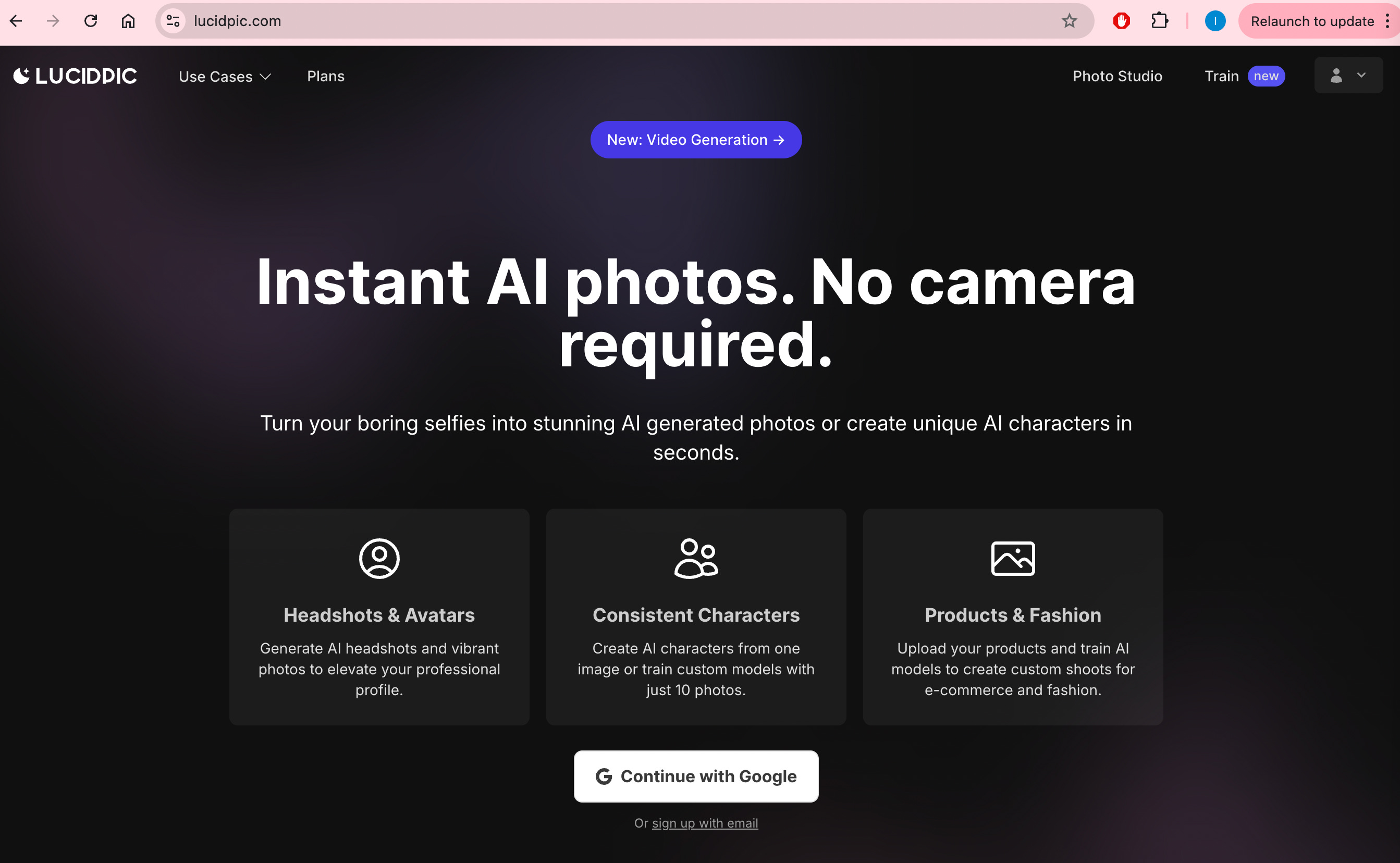Click the 'Turn your boring selfies' subtitle

[696, 438]
